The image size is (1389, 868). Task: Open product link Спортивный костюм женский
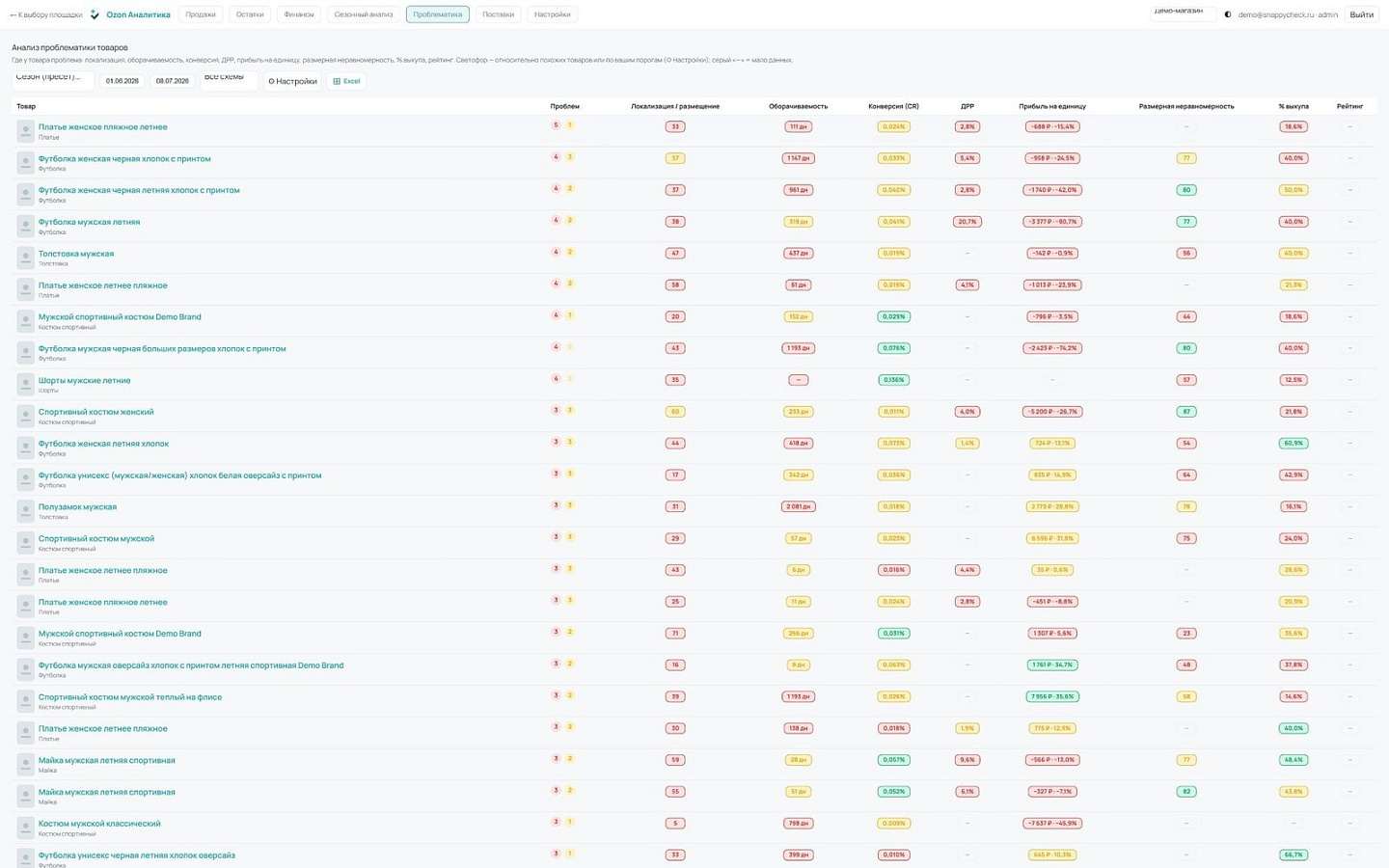click(96, 412)
